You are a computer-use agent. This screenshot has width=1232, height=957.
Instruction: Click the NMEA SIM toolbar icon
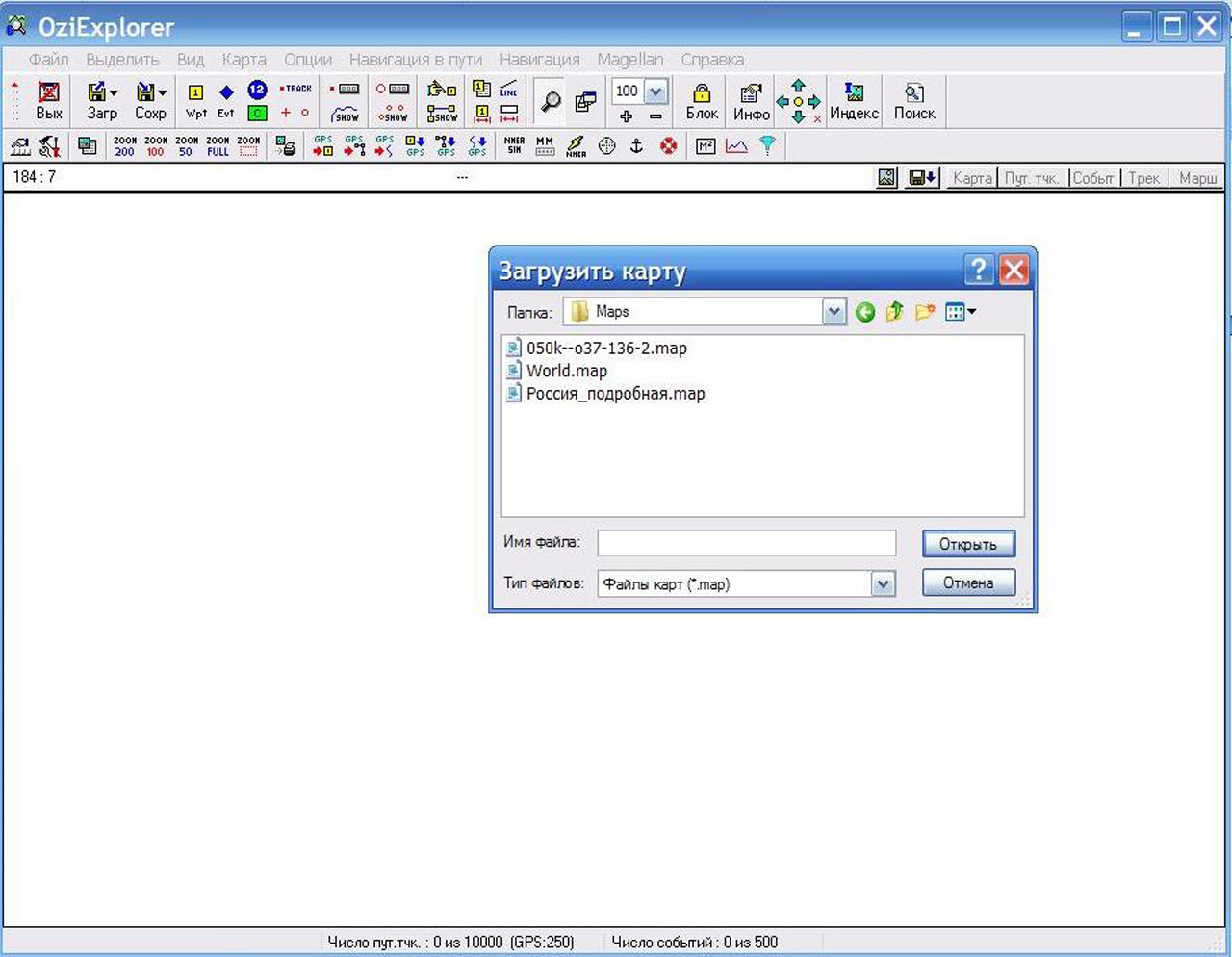[x=515, y=145]
